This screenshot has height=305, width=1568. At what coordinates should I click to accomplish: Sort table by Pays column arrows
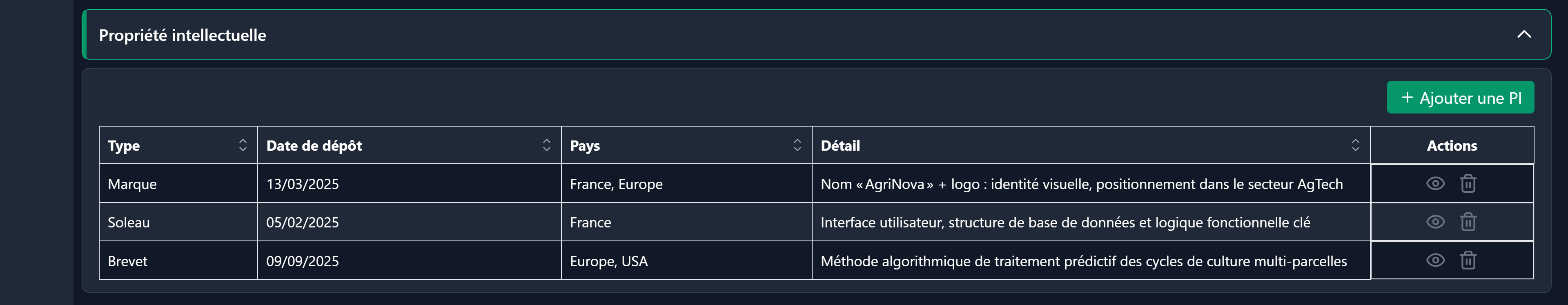(x=797, y=145)
